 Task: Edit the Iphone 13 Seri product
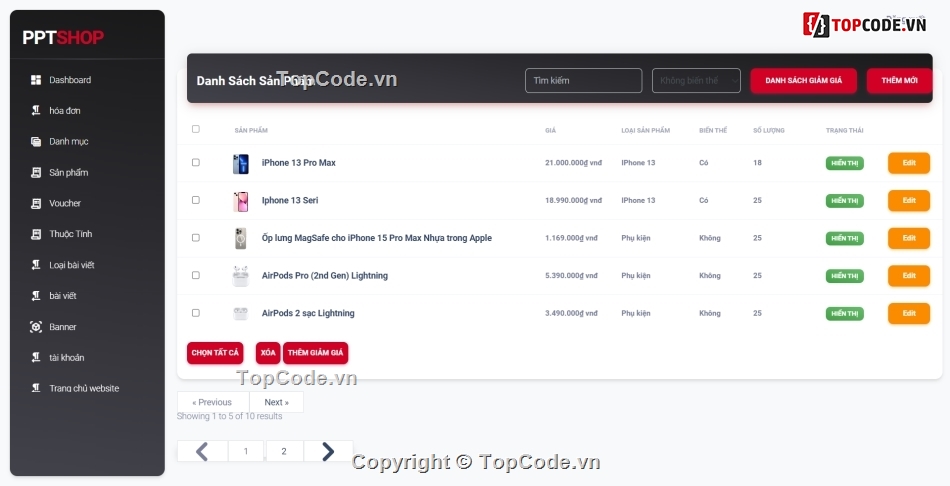pyautogui.click(x=909, y=201)
